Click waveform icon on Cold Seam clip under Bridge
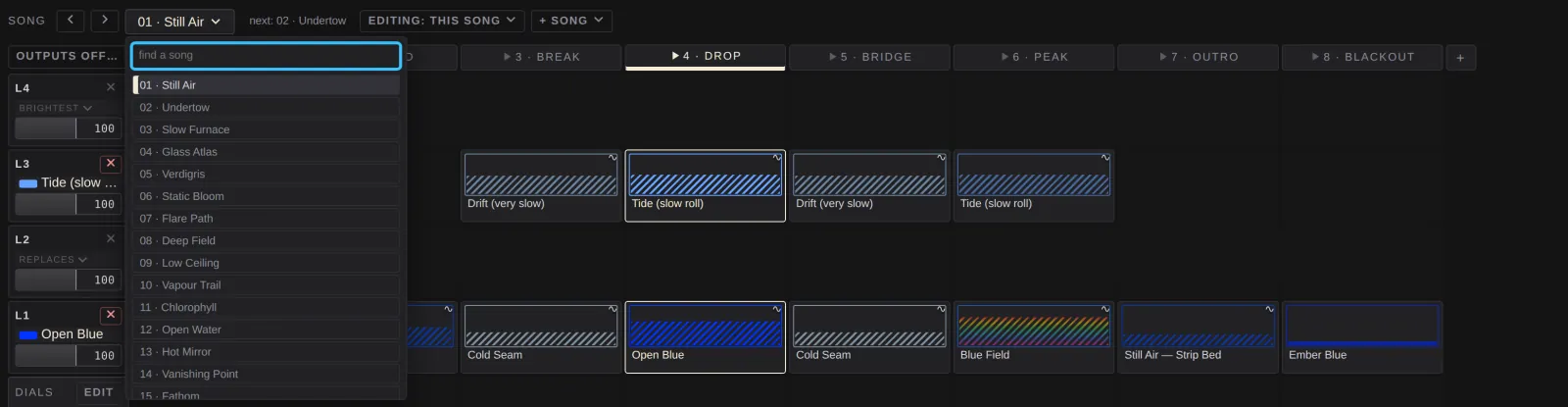 pos(941,309)
